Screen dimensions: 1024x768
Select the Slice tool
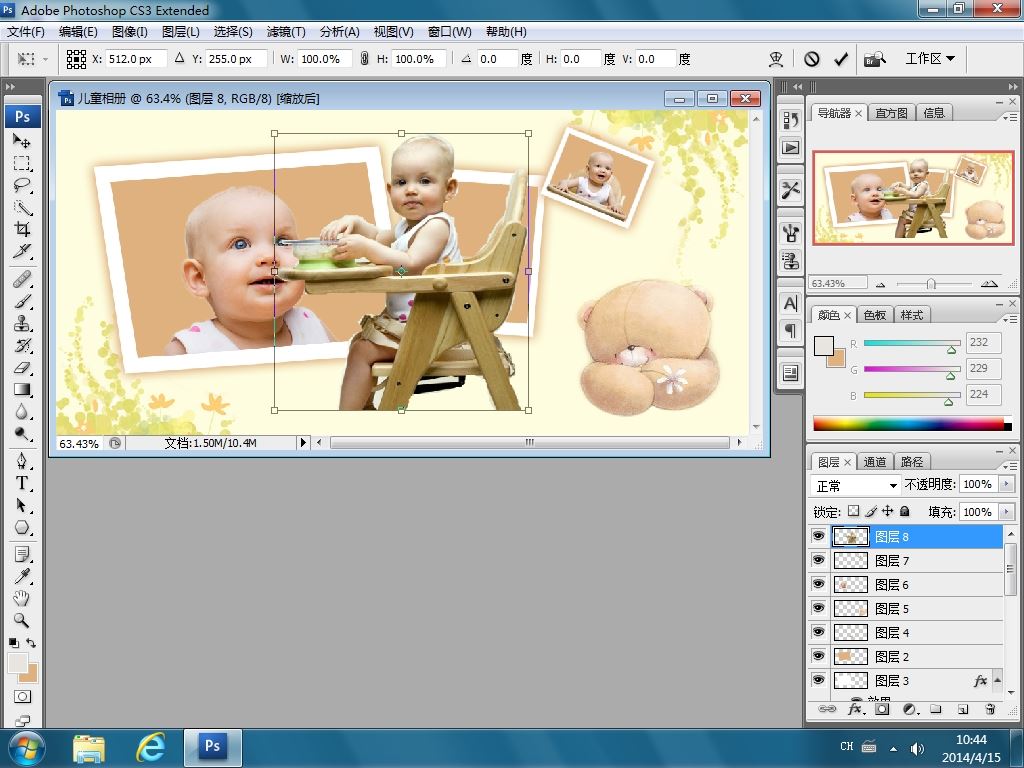[22, 251]
